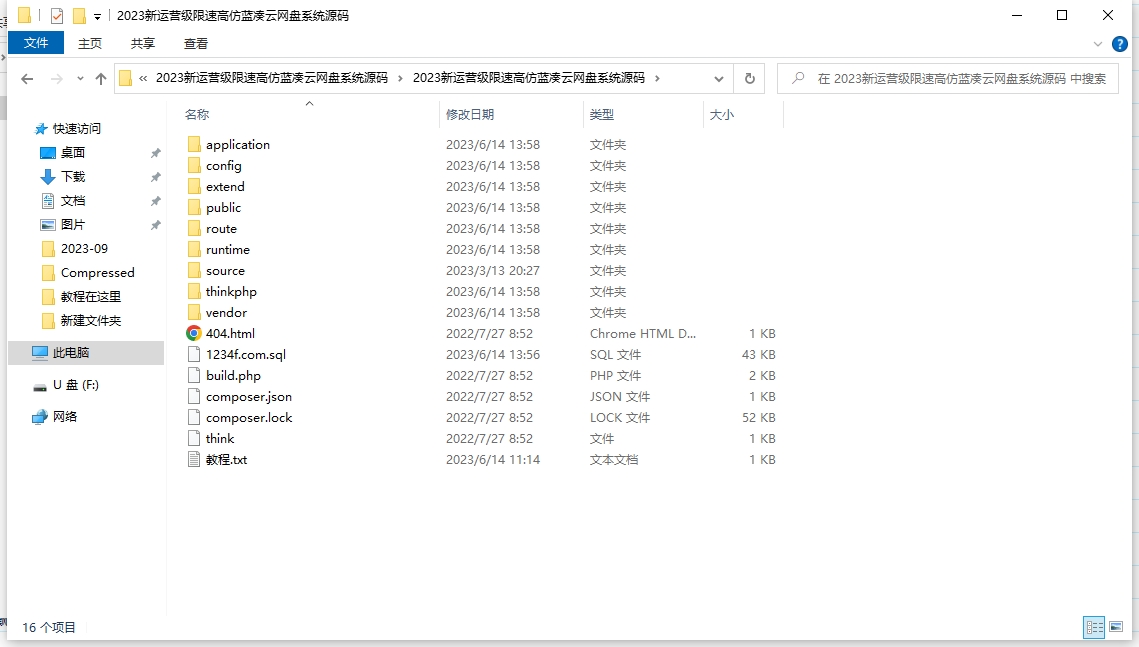Viewport: 1139px width, 647px height.
Task: Sort files by the 名称 column header
Action: click(197, 115)
